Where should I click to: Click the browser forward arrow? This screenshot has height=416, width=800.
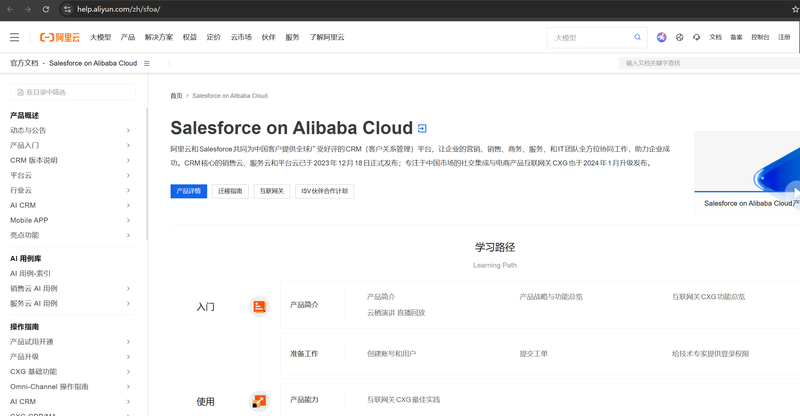(x=28, y=9)
